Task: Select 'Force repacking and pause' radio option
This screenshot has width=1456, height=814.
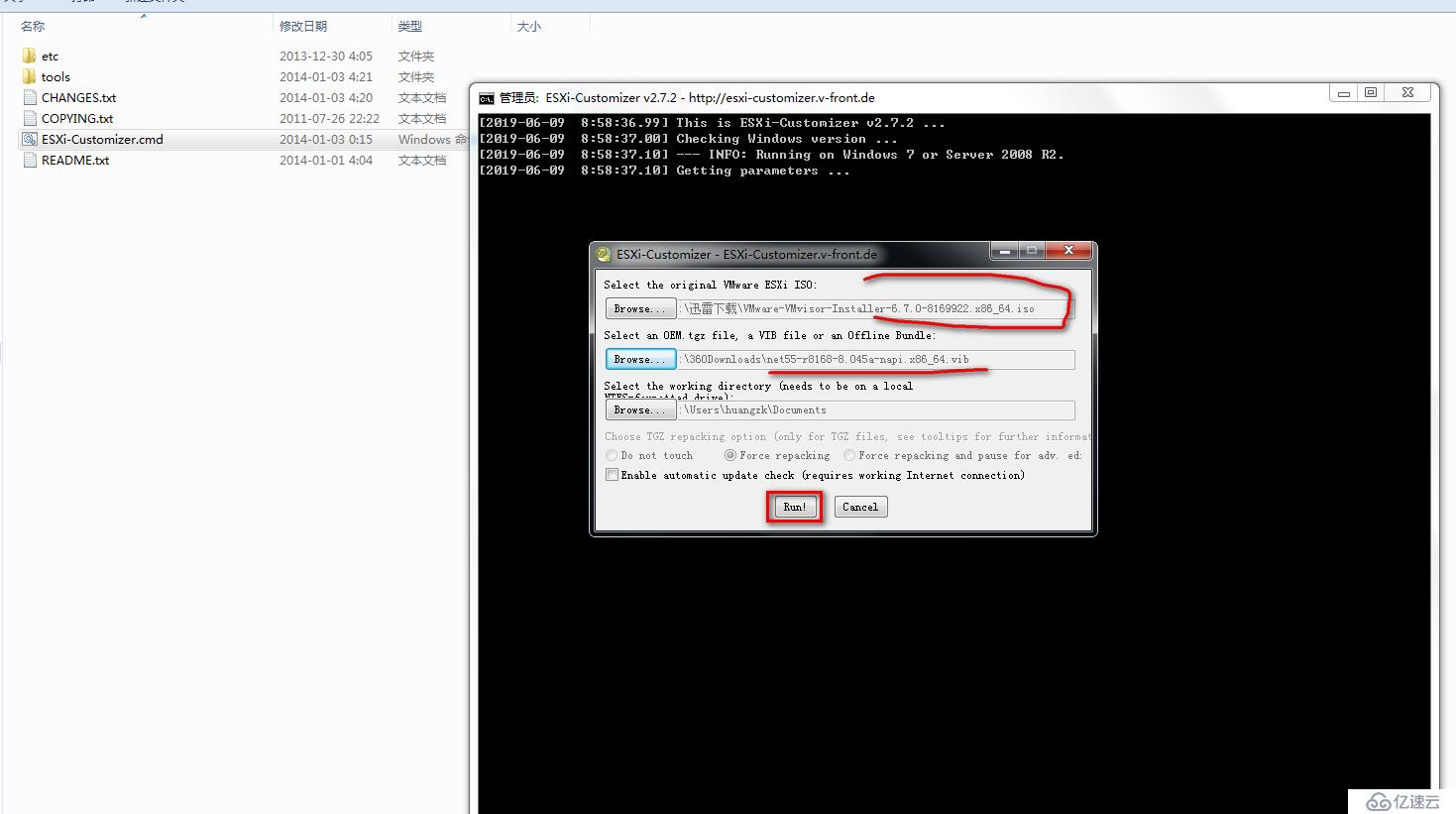Action: pos(849,455)
